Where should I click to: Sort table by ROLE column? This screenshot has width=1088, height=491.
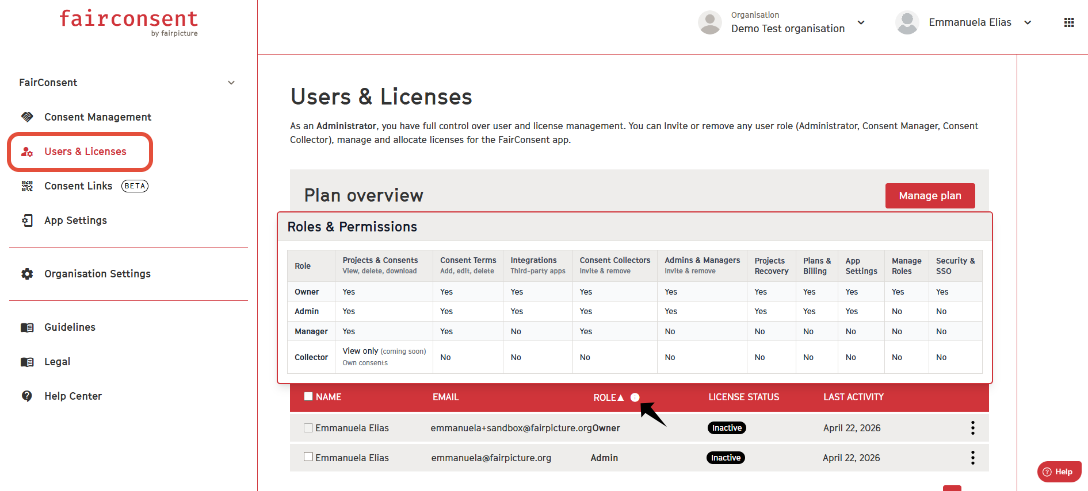click(x=609, y=397)
